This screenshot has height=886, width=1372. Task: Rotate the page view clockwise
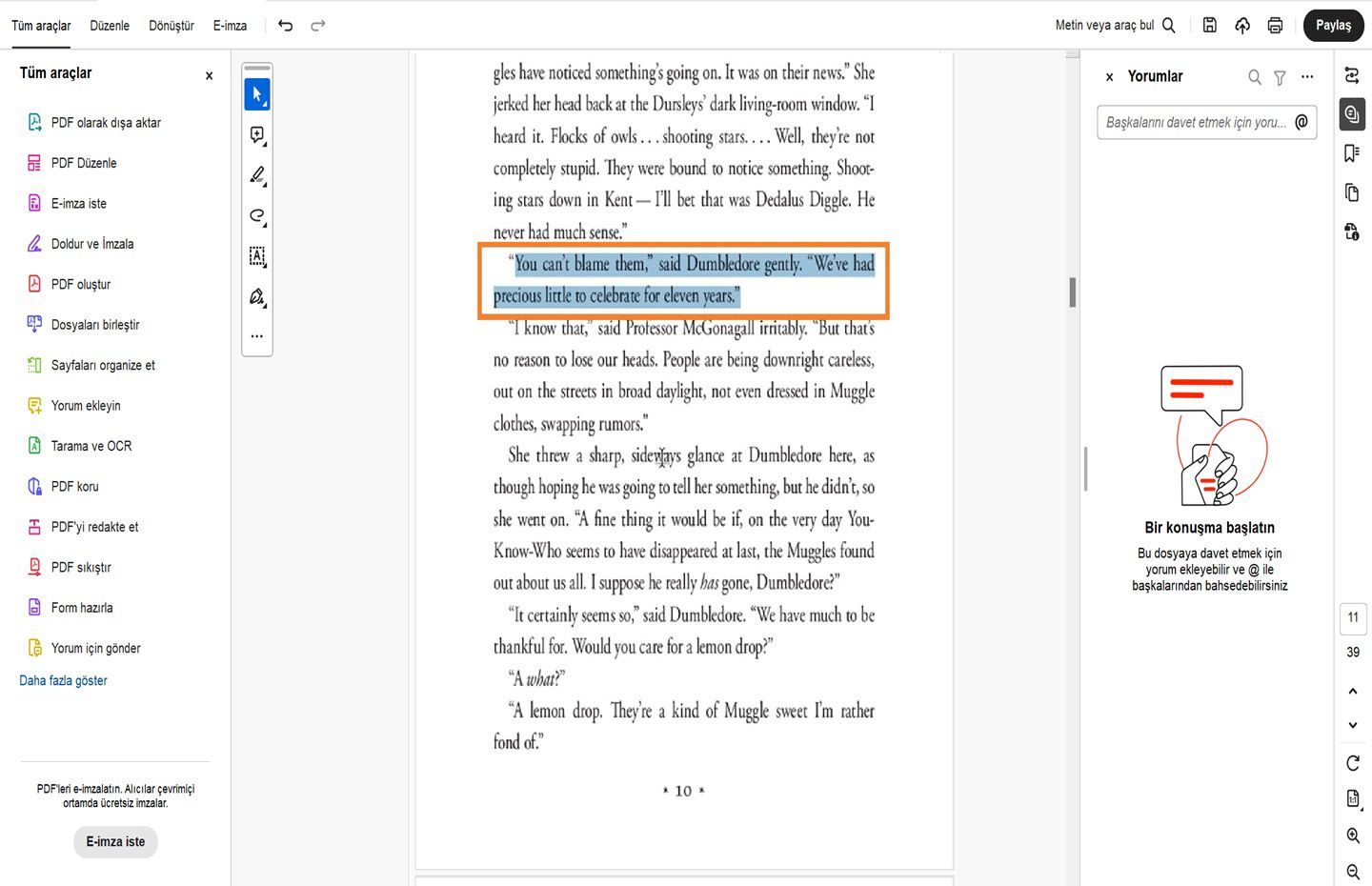[1353, 763]
